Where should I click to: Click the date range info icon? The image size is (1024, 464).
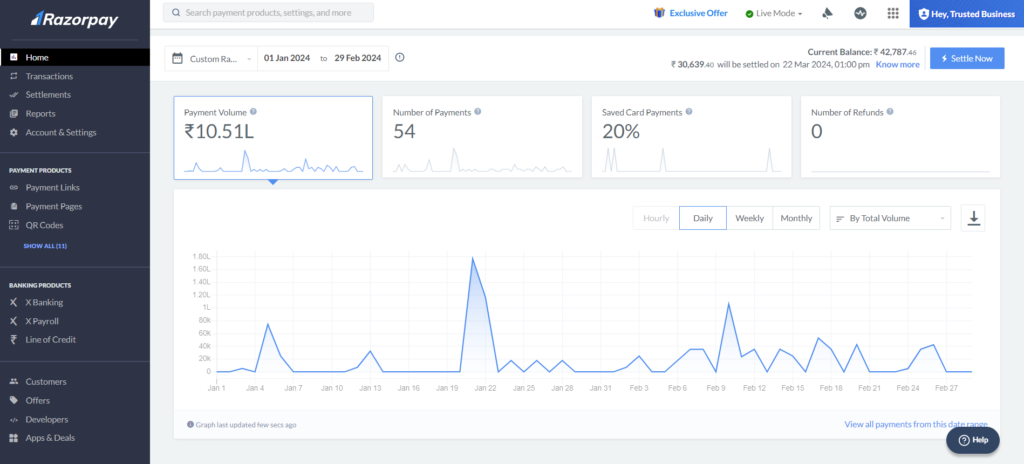click(400, 58)
